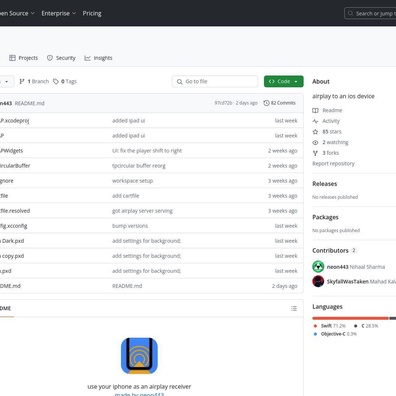Open the Security tab
Image resolution: width=396 pixels, height=396 pixels.
(x=61, y=58)
